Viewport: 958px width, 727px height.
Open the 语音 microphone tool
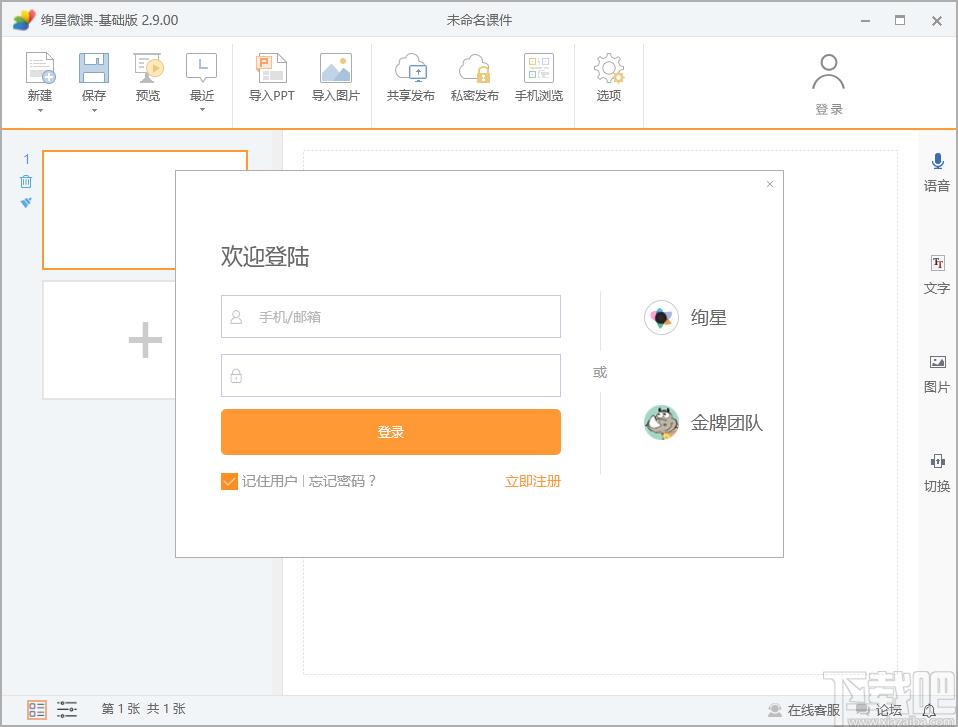[937, 173]
